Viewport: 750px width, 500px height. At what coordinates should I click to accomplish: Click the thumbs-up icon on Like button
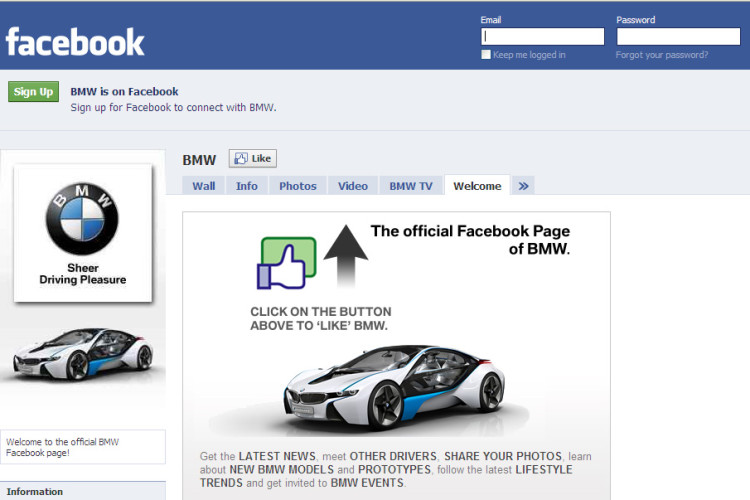coord(241,158)
